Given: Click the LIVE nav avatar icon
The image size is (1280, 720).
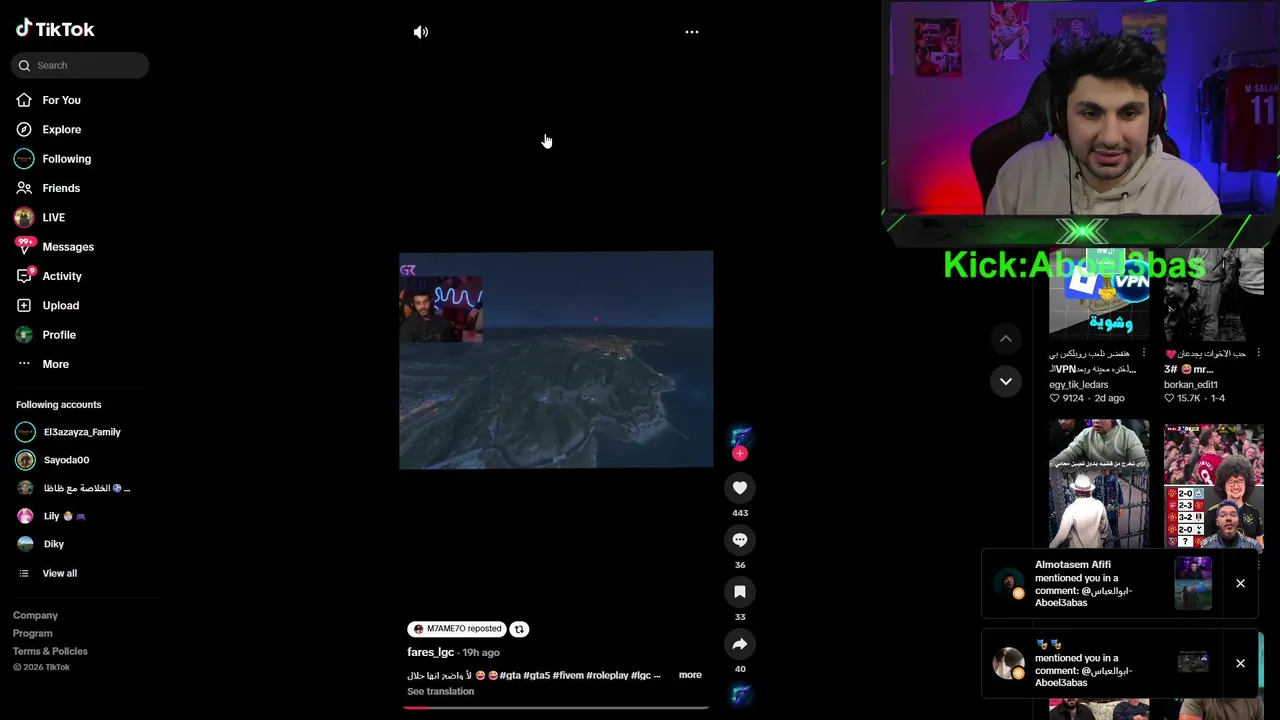Looking at the screenshot, I should [x=24, y=217].
